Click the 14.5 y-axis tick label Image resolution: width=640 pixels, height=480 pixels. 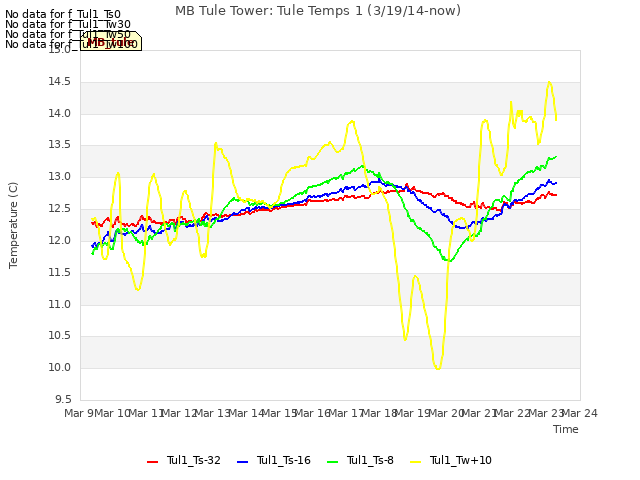point(60,82)
